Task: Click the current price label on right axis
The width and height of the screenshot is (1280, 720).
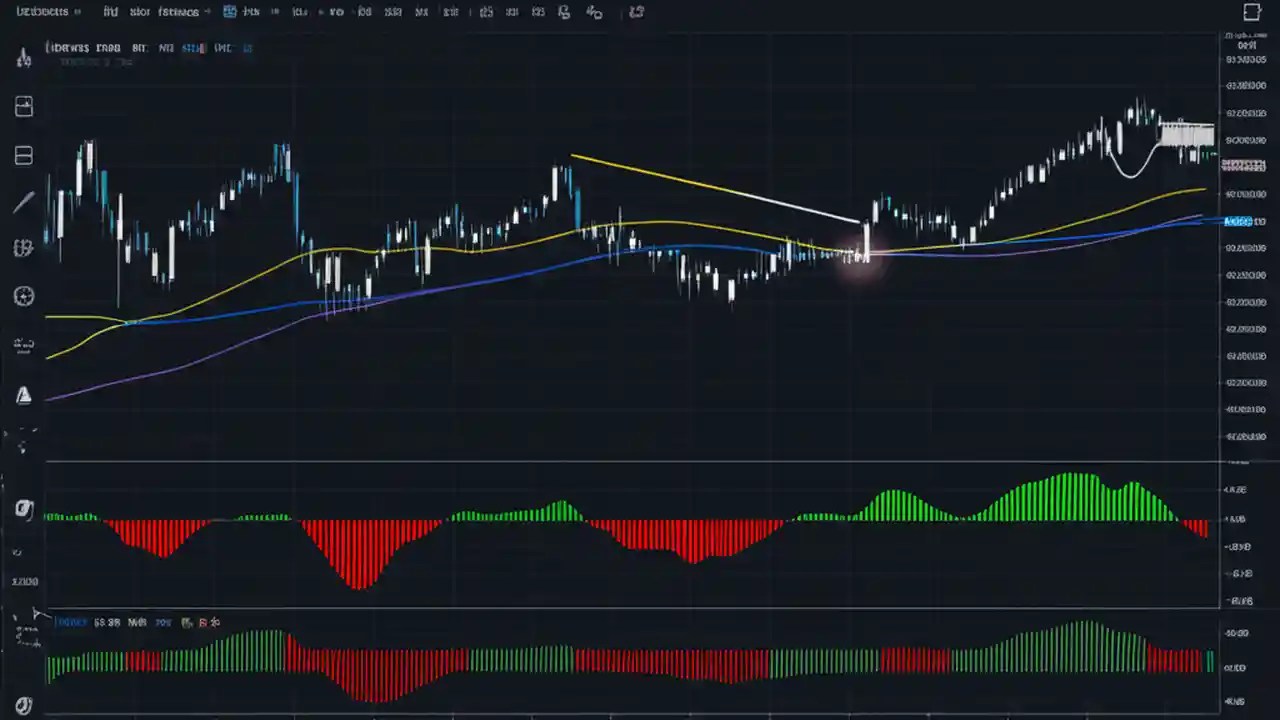Action: click(x=1240, y=221)
